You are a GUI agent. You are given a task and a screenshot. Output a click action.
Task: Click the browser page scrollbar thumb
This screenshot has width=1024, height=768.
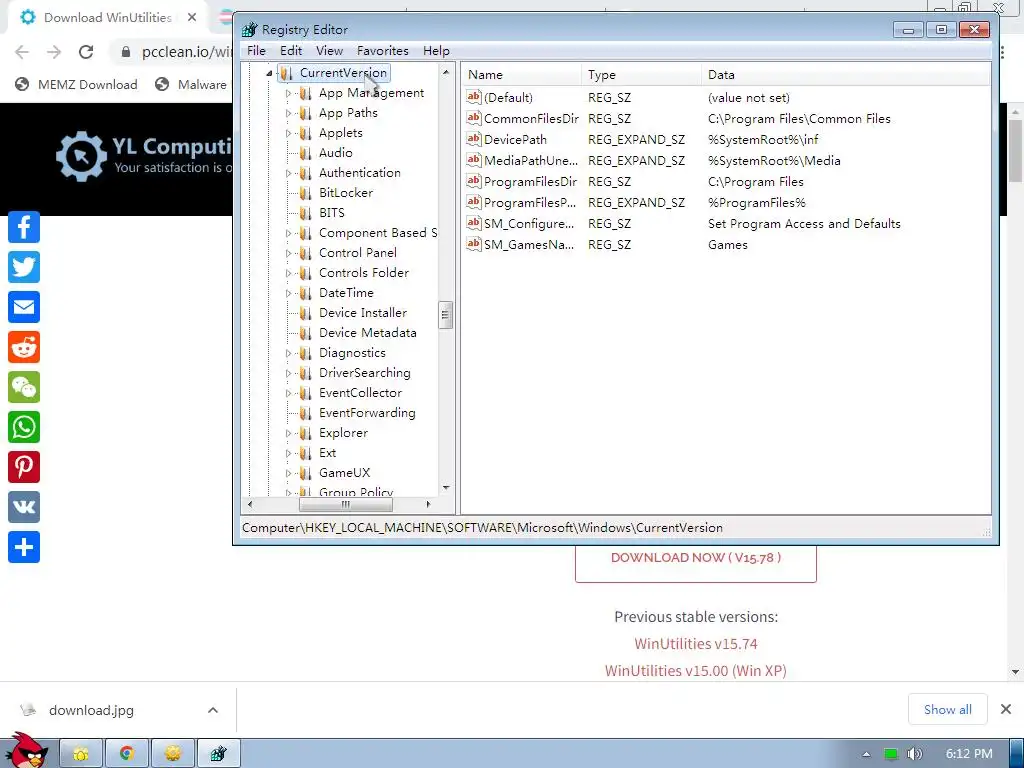1016,151
